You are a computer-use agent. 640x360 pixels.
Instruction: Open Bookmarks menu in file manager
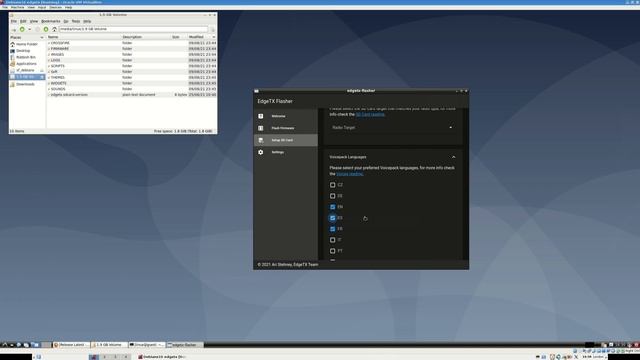[x=51, y=21]
